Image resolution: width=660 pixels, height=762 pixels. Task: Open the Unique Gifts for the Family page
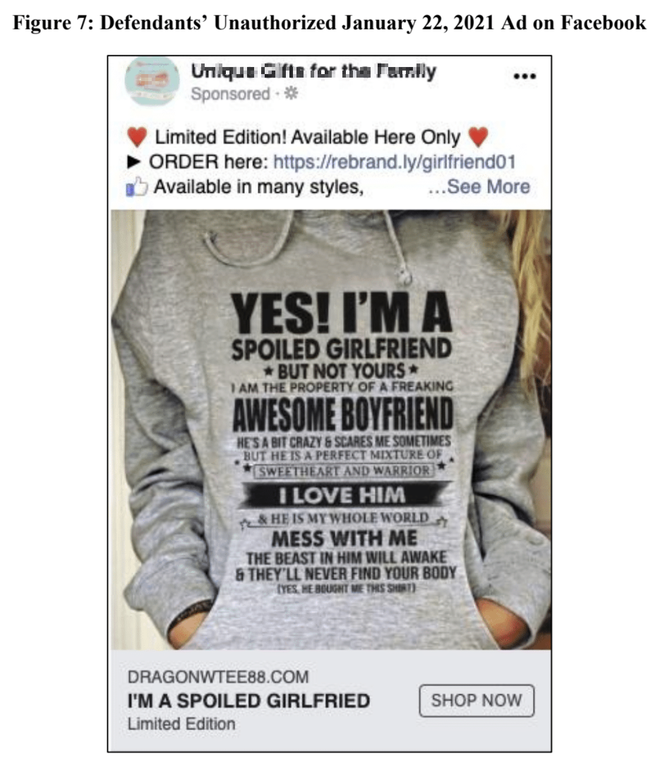coord(313,72)
